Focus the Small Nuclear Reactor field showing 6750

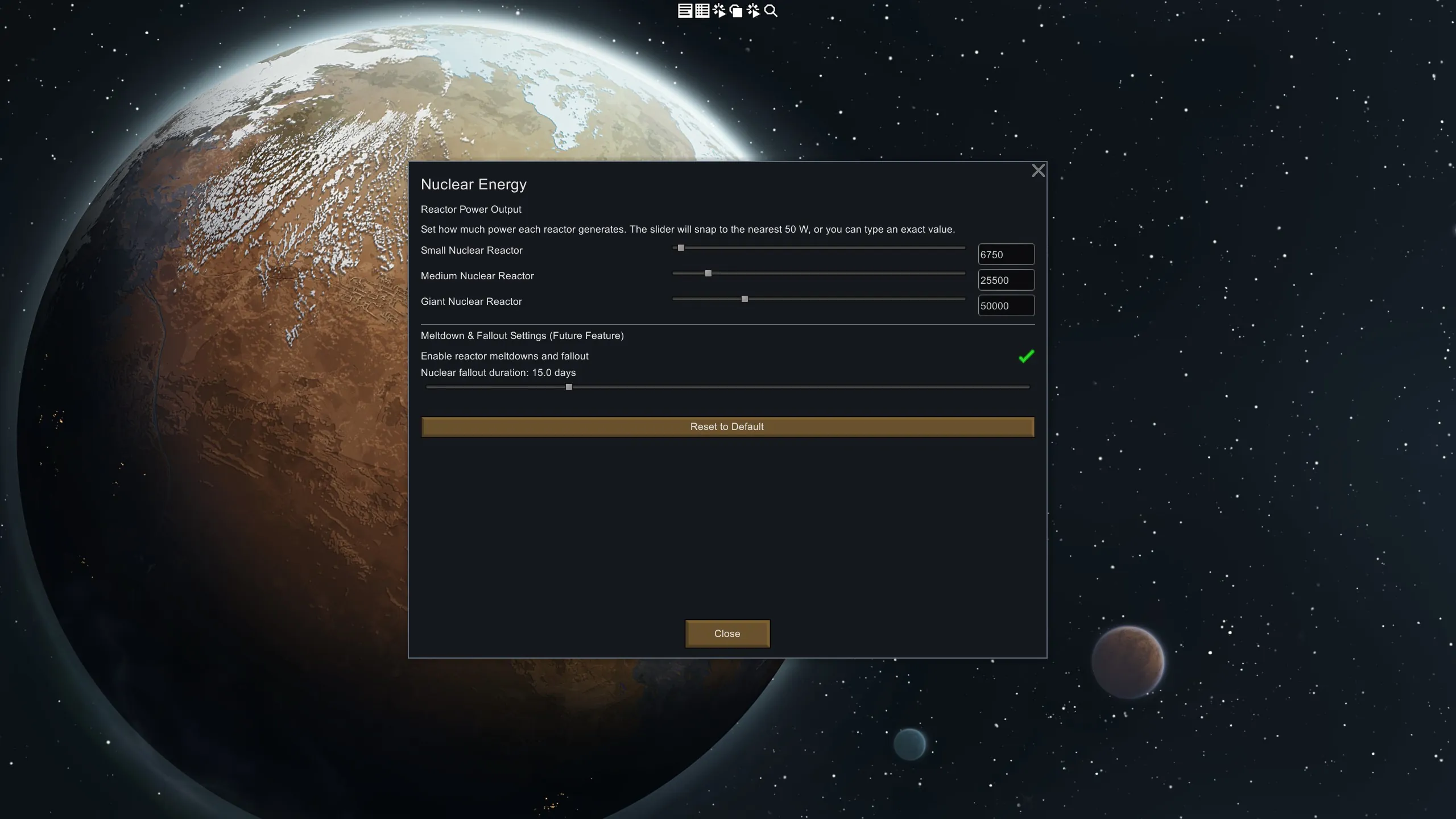click(x=1006, y=255)
